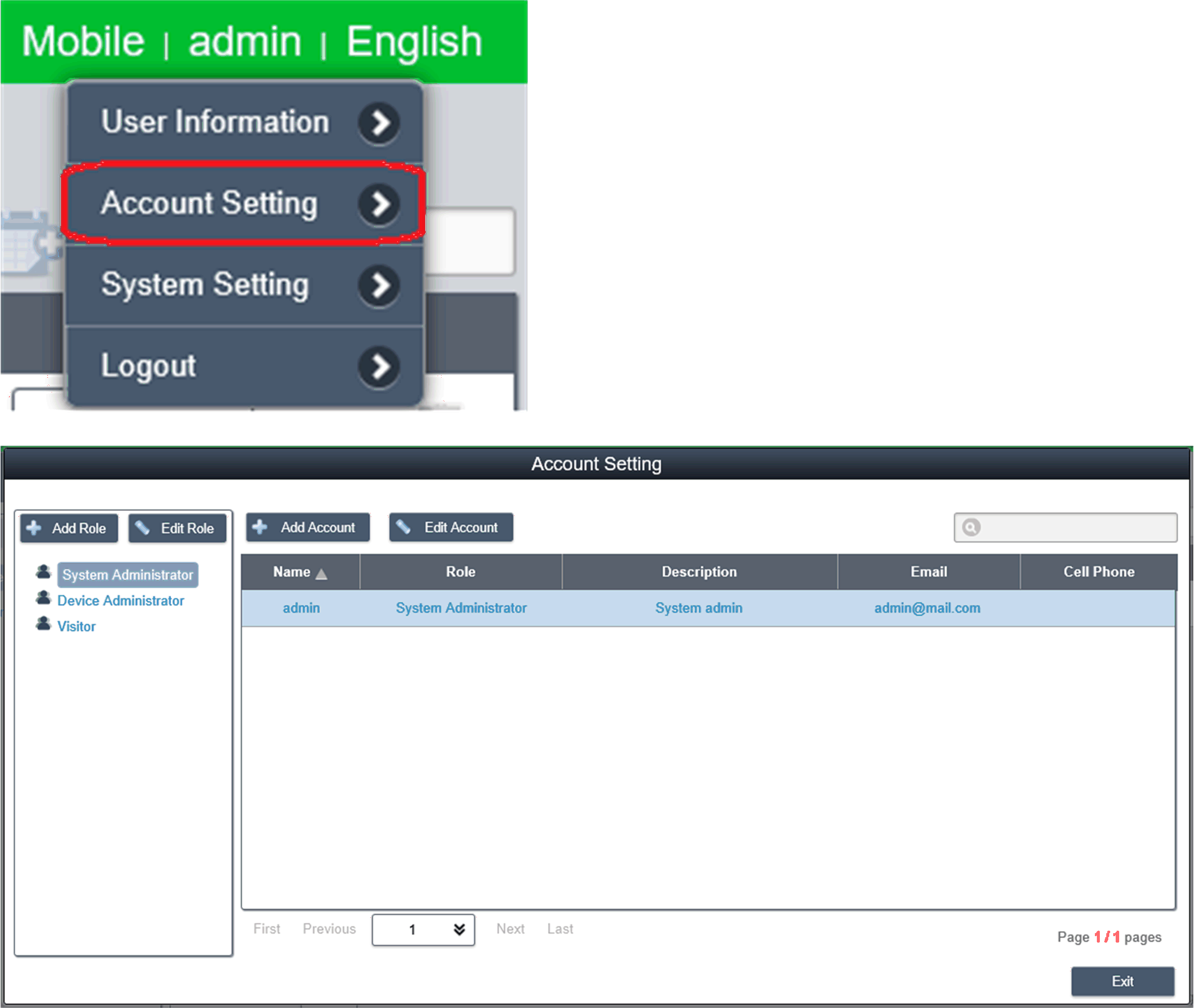The height and width of the screenshot is (1008, 1194).
Task: Click the Add Role button
Action: point(68,529)
